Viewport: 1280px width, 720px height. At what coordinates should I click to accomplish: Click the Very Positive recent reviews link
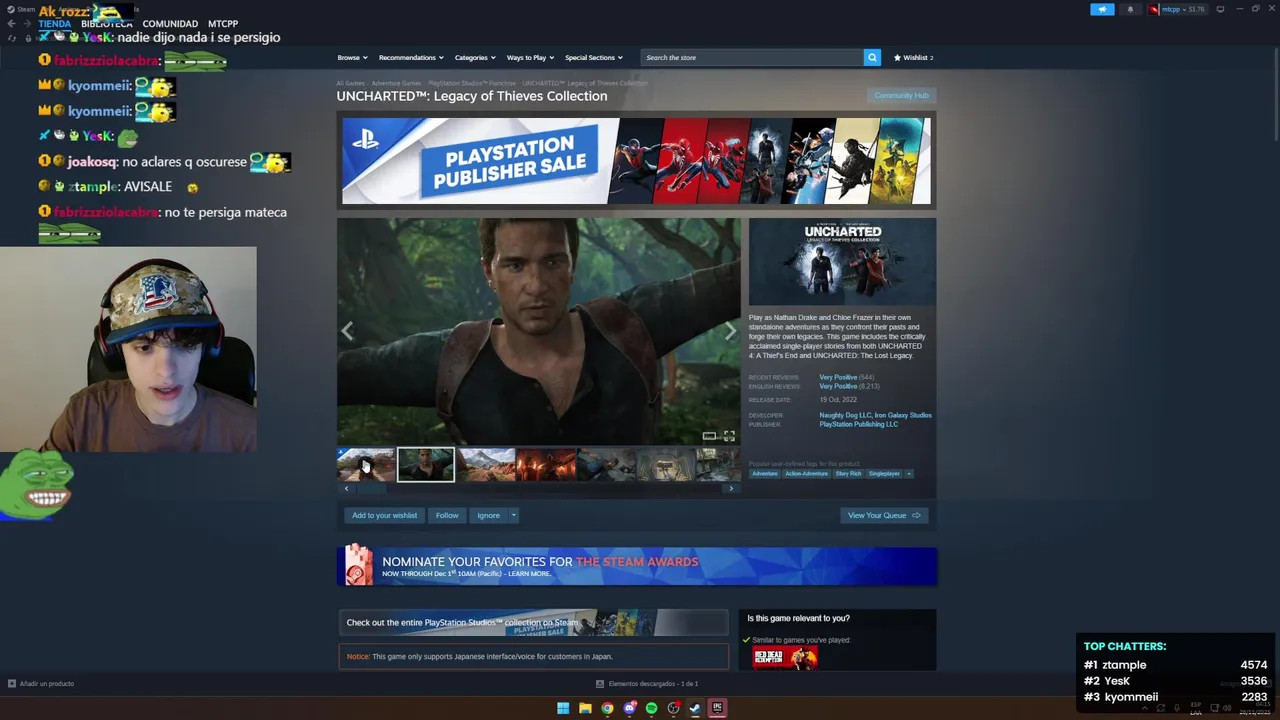pyautogui.click(x=838, y=377)
